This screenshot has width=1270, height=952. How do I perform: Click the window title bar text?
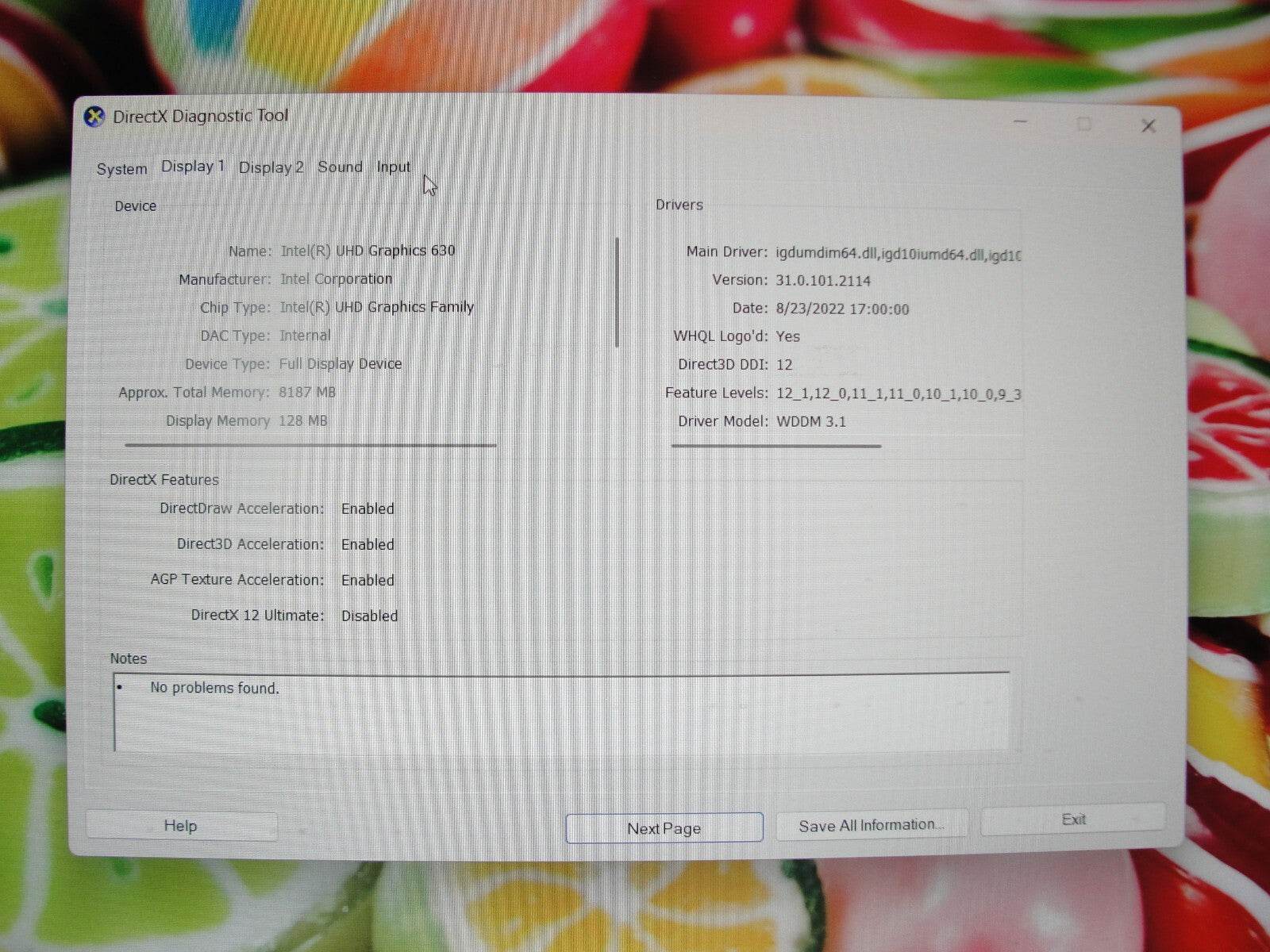(x=201, y=116)
